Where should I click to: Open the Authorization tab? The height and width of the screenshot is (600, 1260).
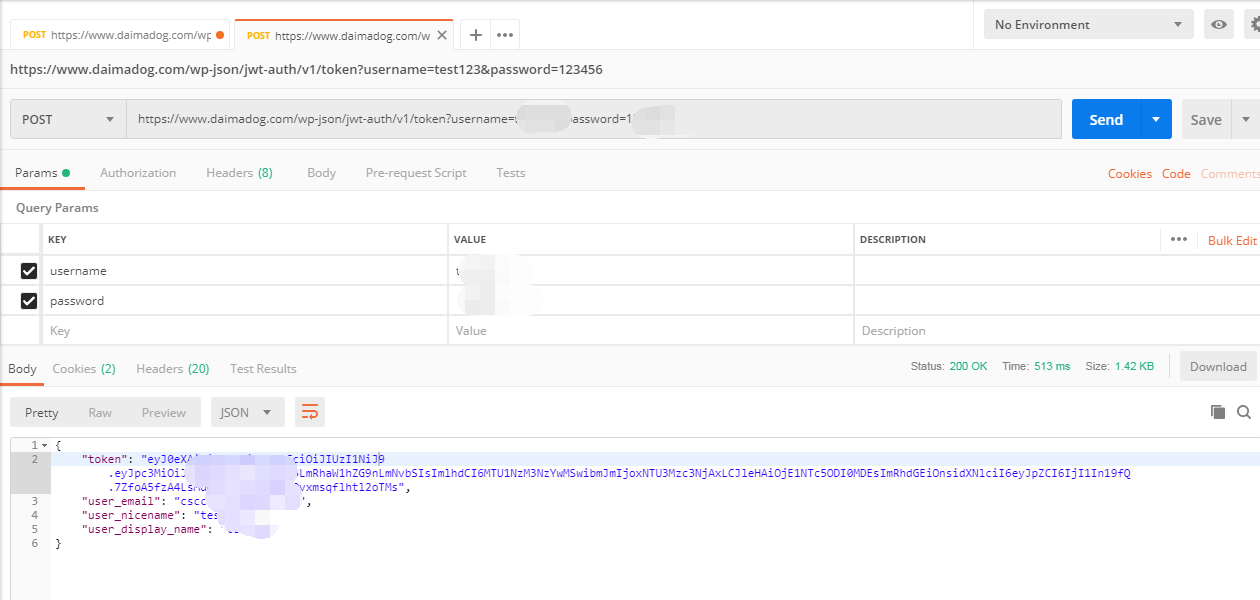point(138,173)
